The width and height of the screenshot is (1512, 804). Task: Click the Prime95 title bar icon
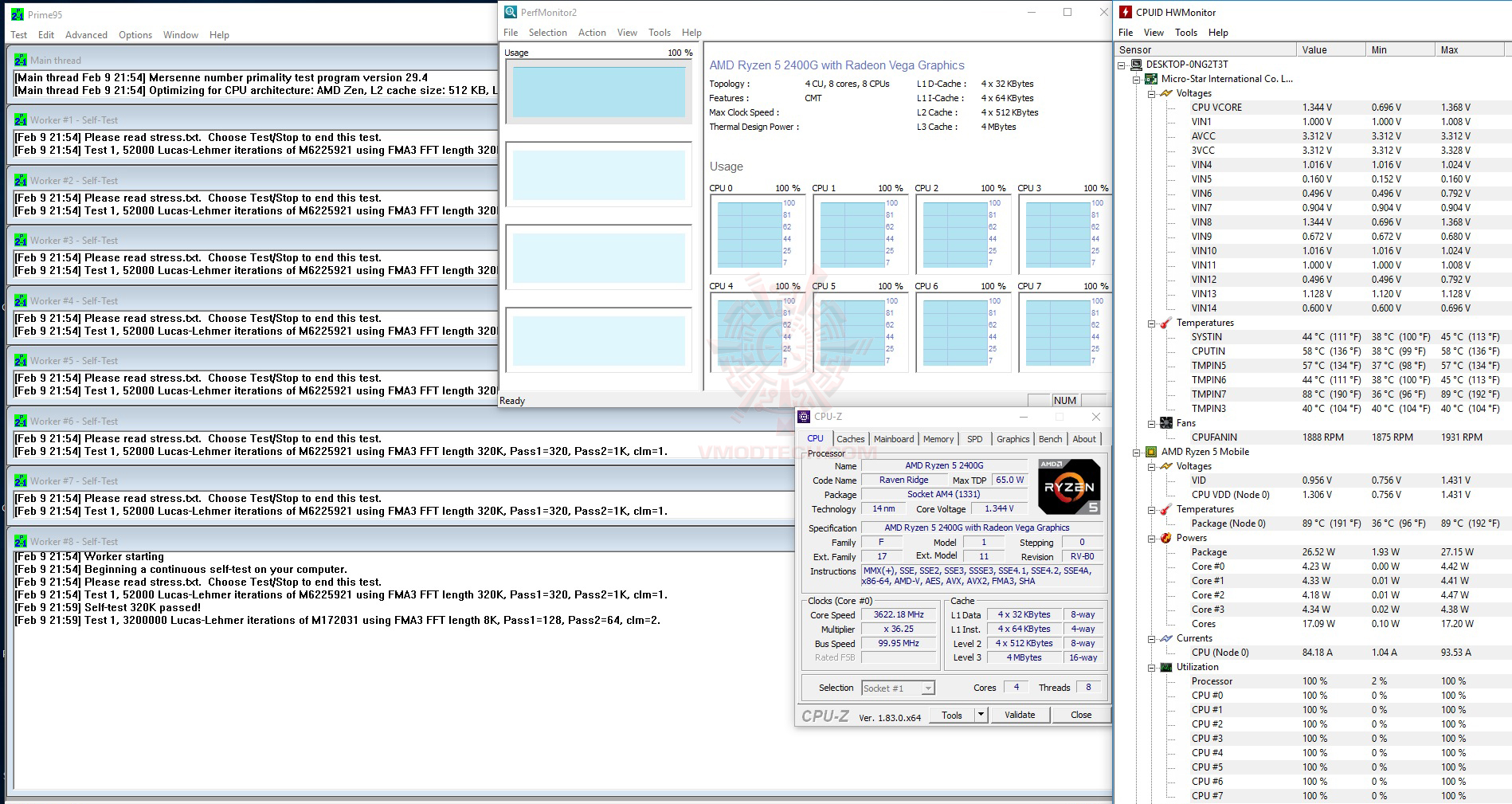tap(18, 14)
